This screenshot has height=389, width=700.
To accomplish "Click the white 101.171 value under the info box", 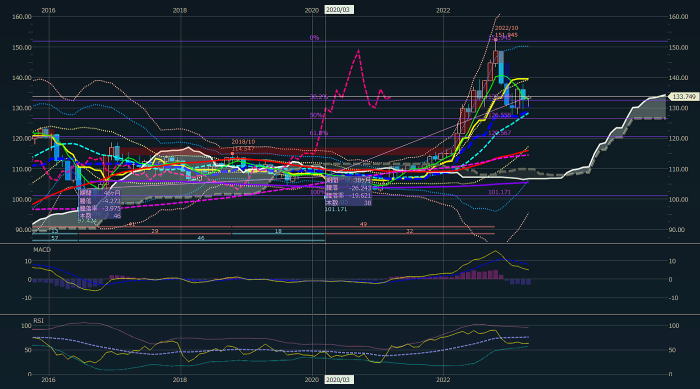I will click(336, 209).
